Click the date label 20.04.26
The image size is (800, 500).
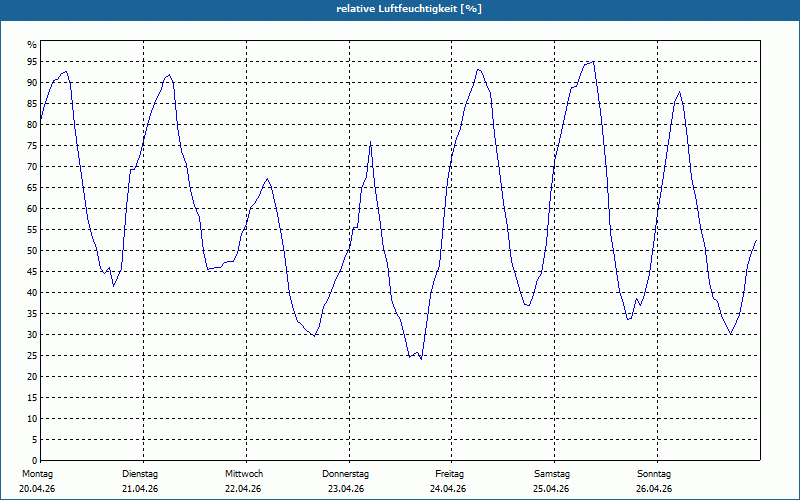coord(37,489)
